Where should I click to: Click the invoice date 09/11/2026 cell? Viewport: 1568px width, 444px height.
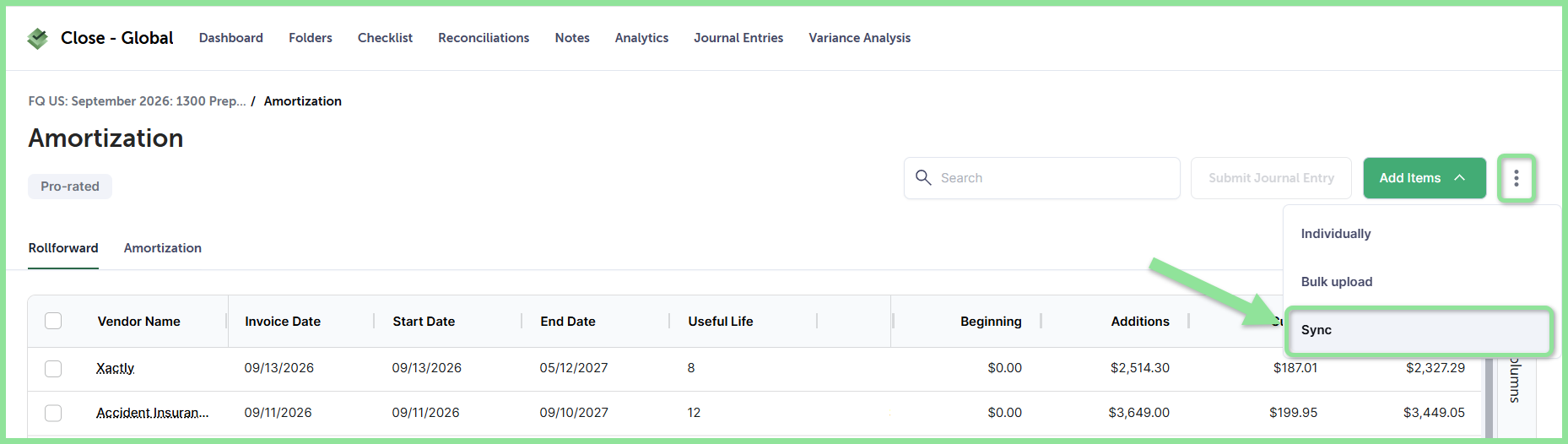tap(278, 413)
